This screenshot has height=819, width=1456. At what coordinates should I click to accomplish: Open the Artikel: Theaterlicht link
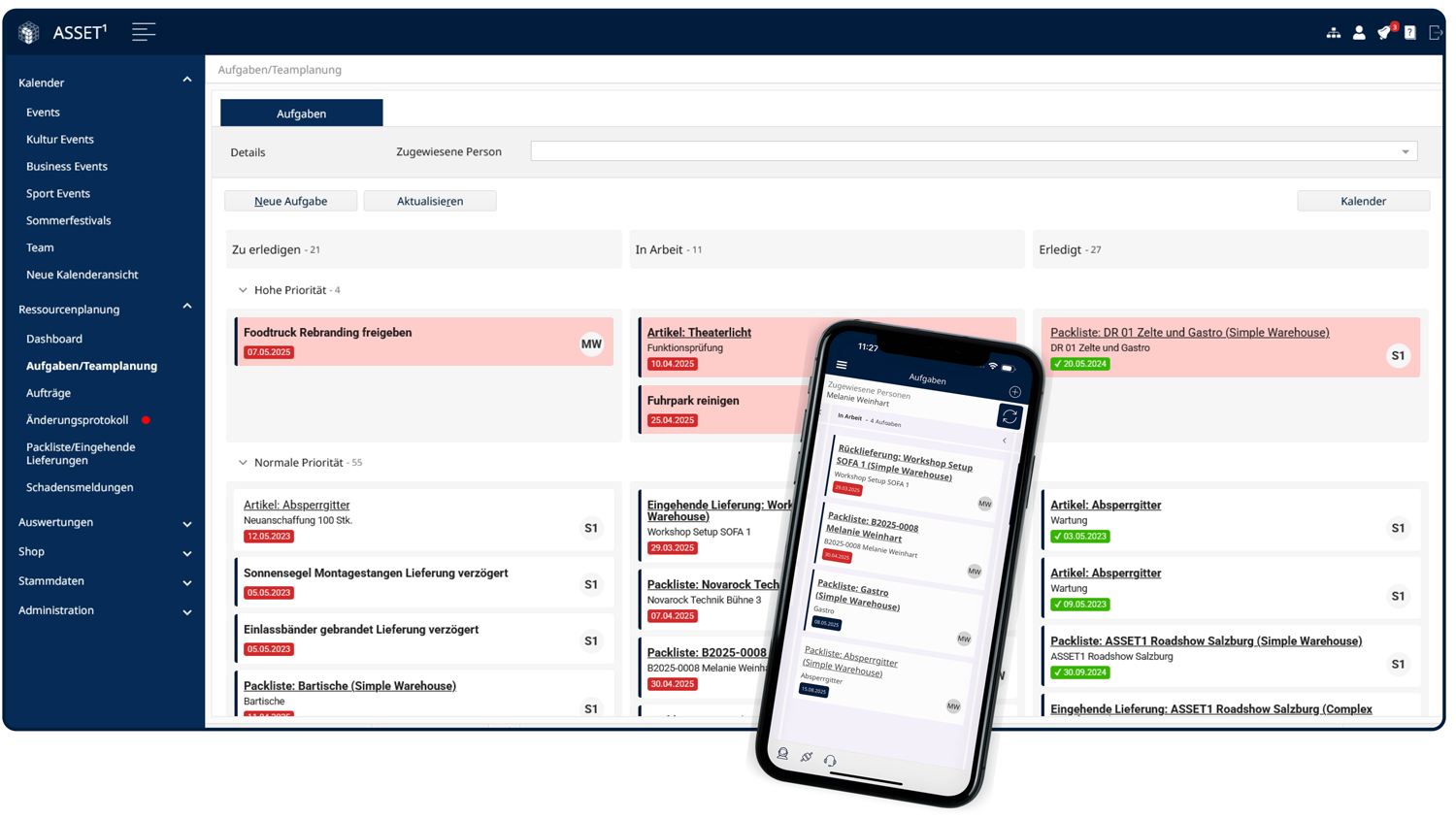click(x=699, y=333)
